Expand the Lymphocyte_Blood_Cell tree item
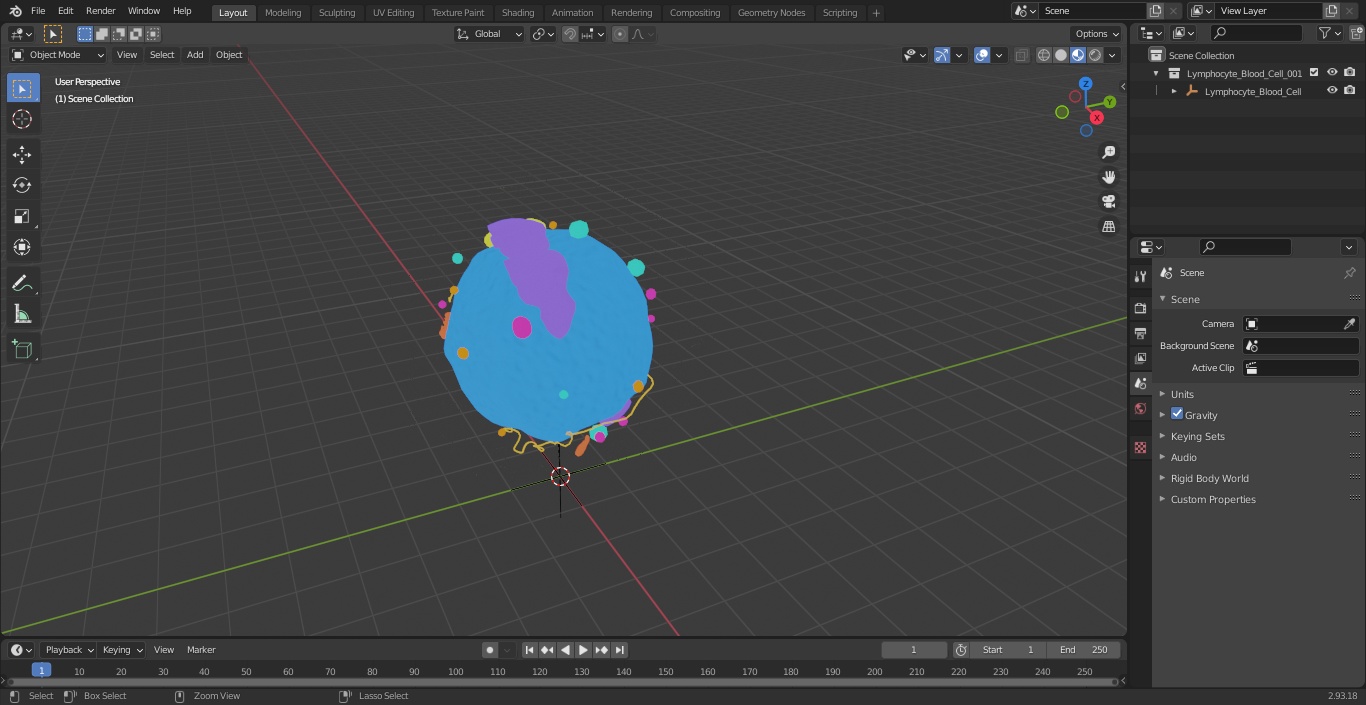1366x705 pixels. pyautogui.click(x=1174, y=91)
